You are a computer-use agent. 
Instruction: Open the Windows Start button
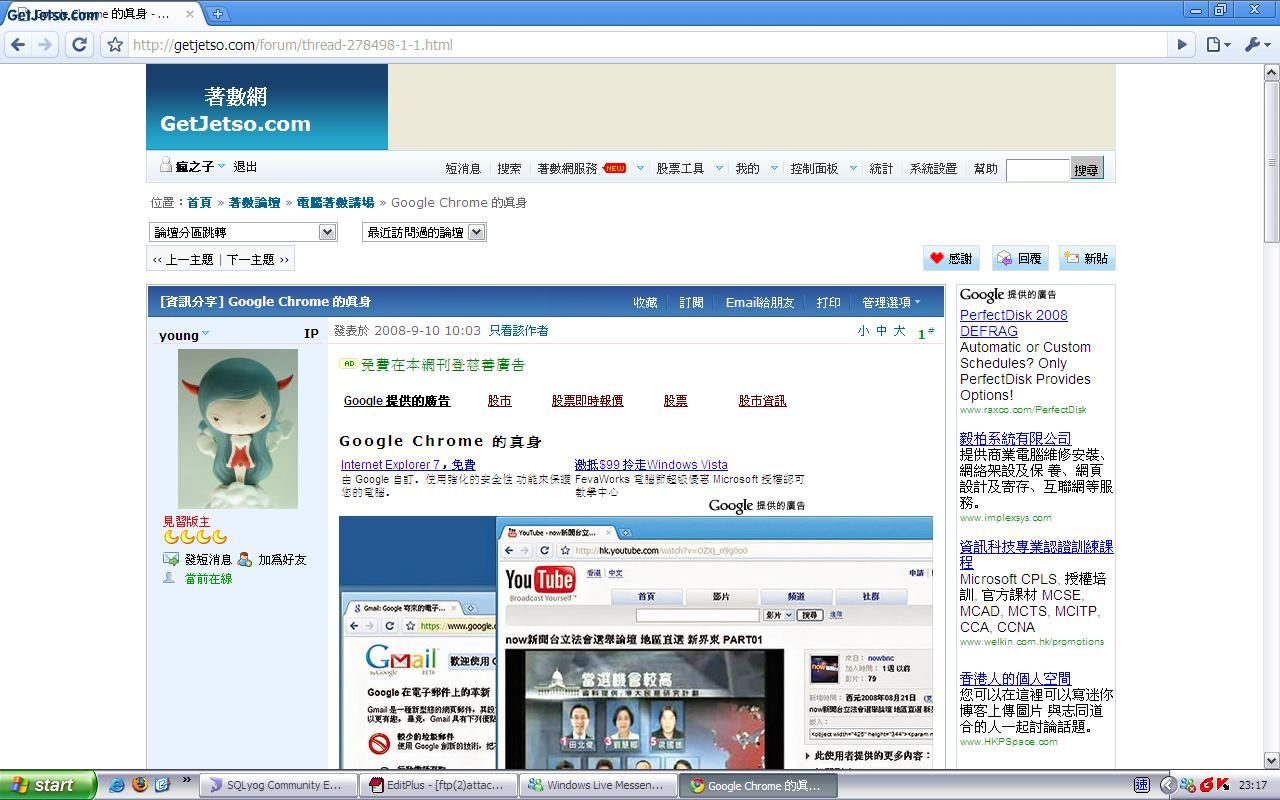click(x=48, y=785)
